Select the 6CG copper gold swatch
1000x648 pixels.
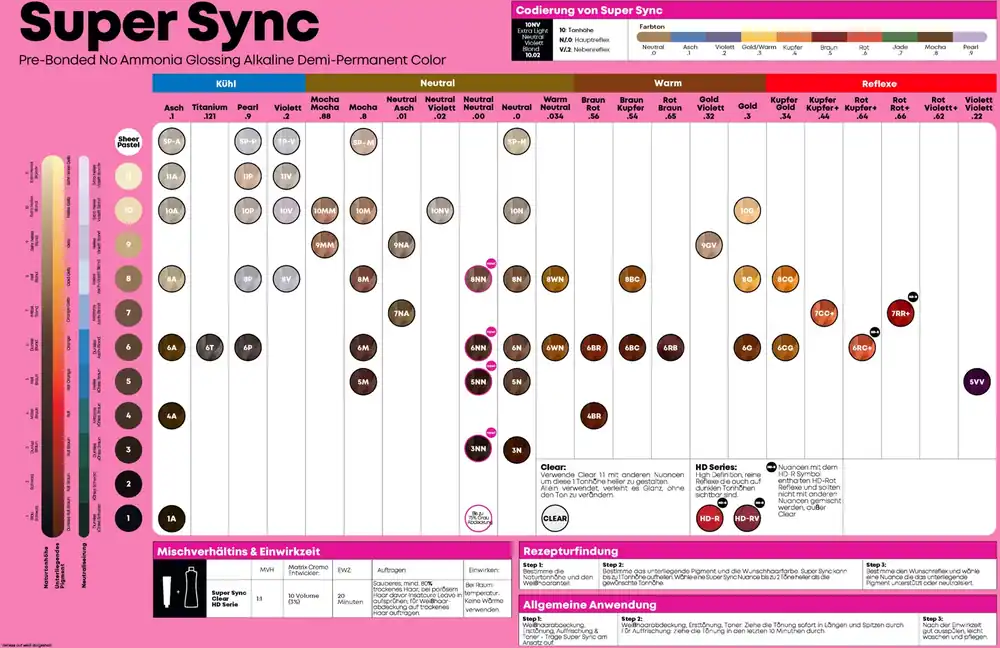[x=785, y=348]
